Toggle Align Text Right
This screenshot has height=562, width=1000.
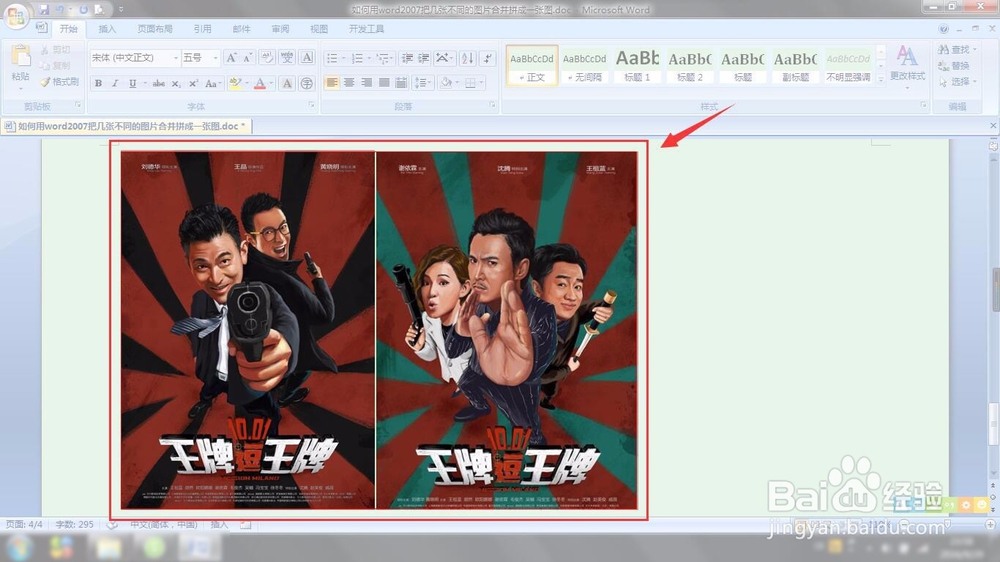click(x=366, y=82)
